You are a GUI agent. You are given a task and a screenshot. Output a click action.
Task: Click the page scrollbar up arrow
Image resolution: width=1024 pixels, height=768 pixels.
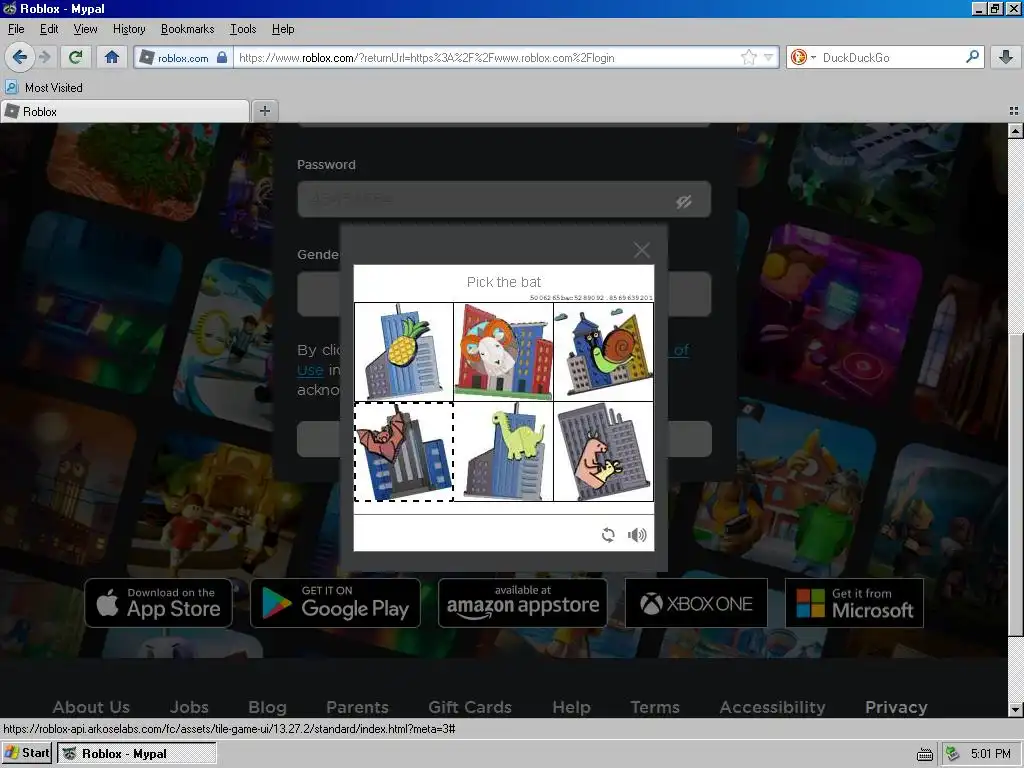point(1016,131)
